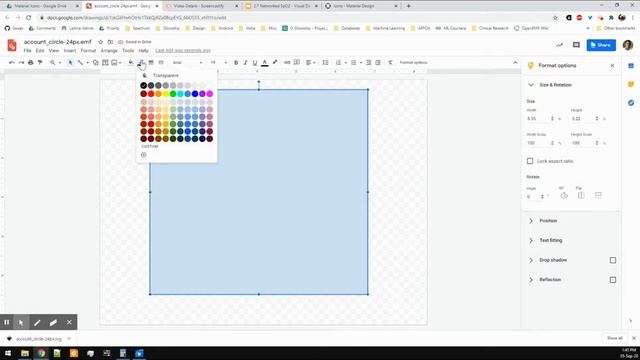Enable the Reflection checkbox
The width and height of the screenshot is (640, 360).
(613, 280)
